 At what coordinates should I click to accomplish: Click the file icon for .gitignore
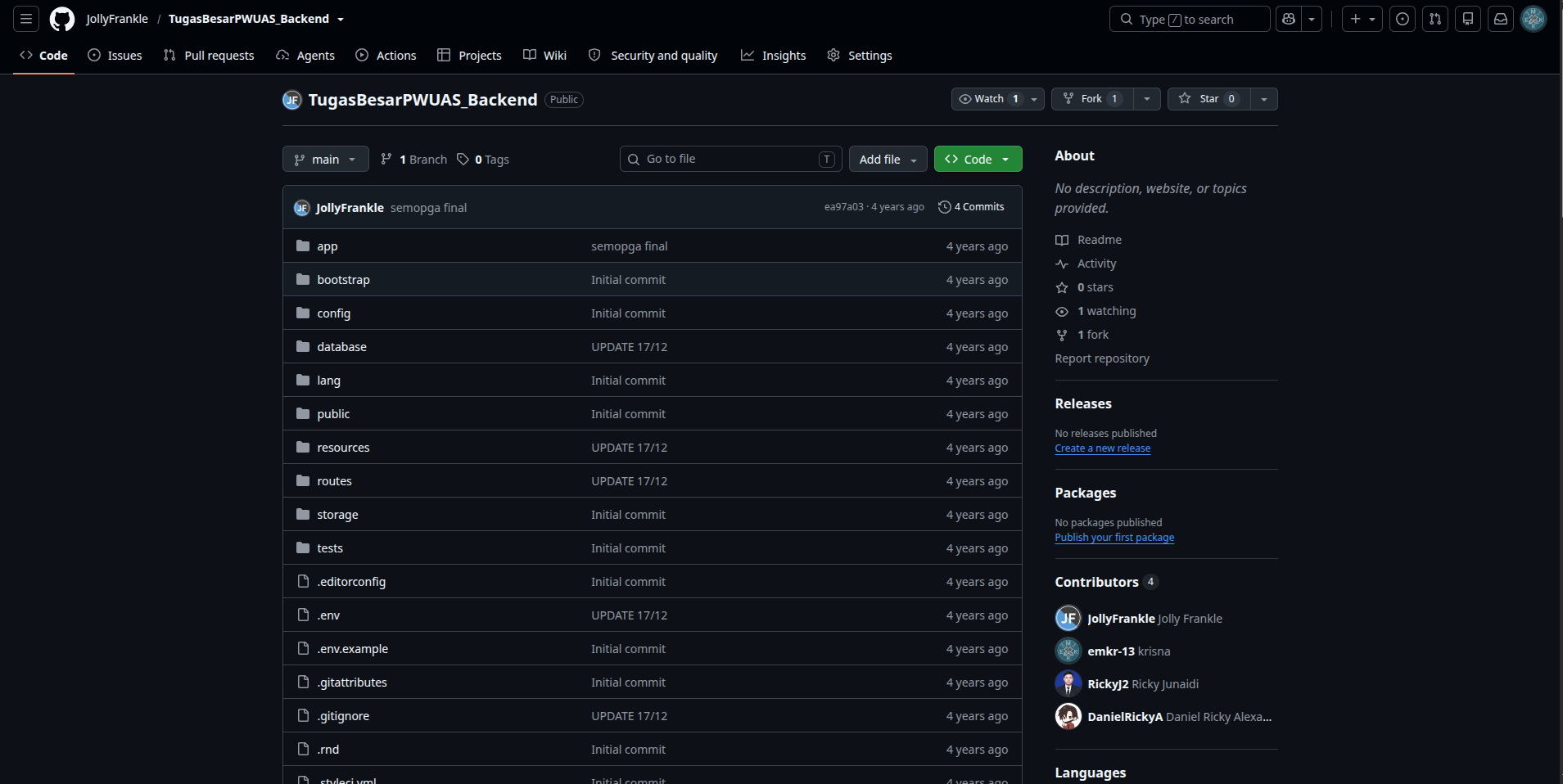303,715
